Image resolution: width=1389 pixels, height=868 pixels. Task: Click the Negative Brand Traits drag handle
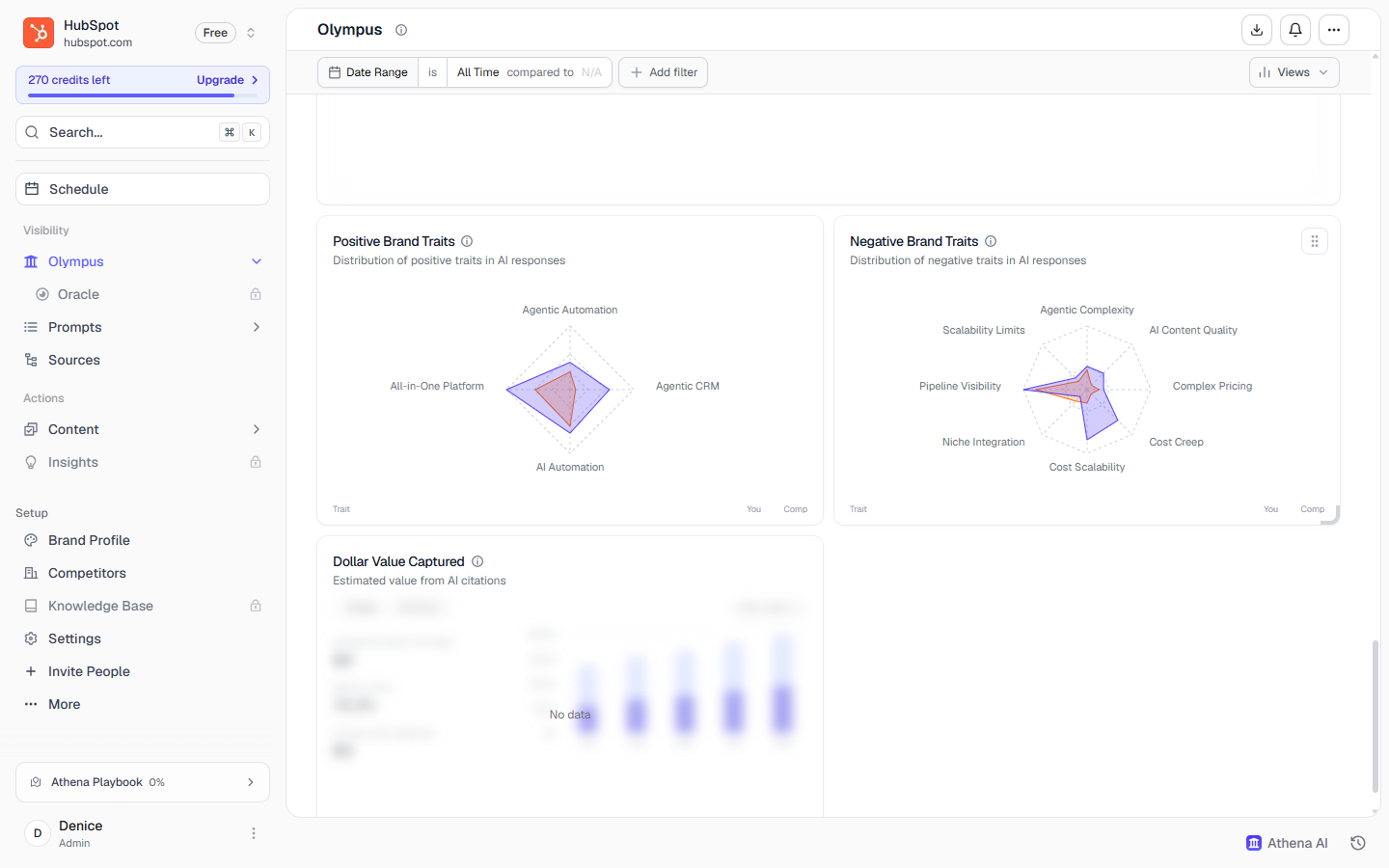(1315, 241)
